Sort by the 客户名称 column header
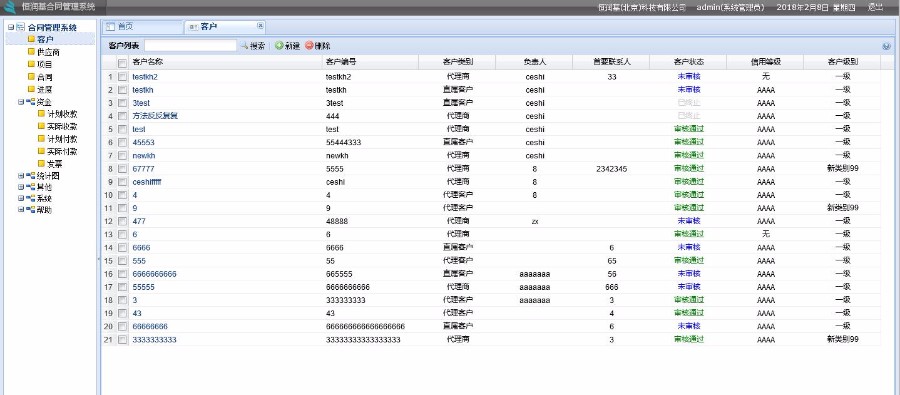 click(x=225, y=62)
